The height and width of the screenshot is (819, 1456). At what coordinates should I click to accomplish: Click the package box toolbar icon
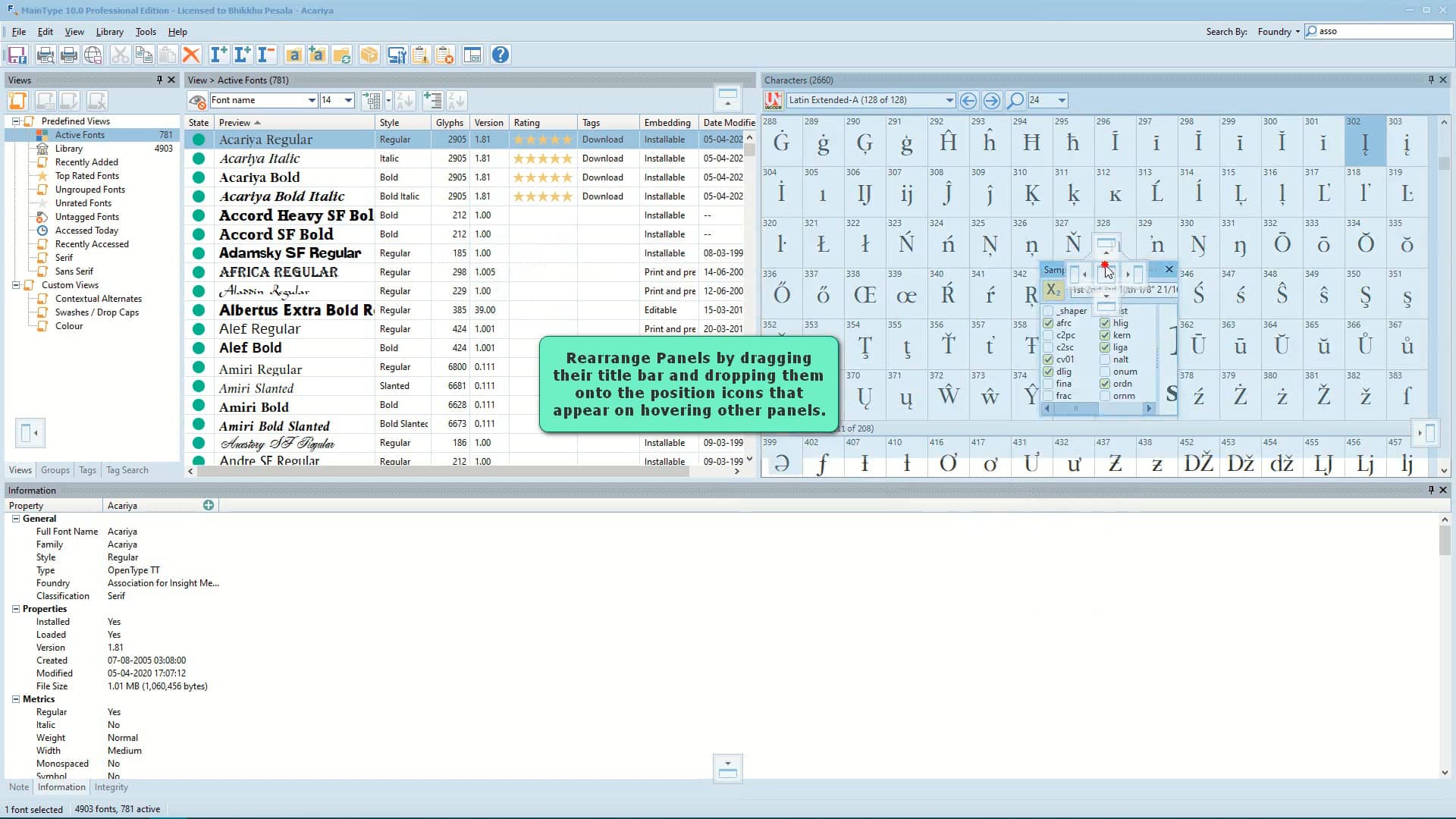point(369,55)
